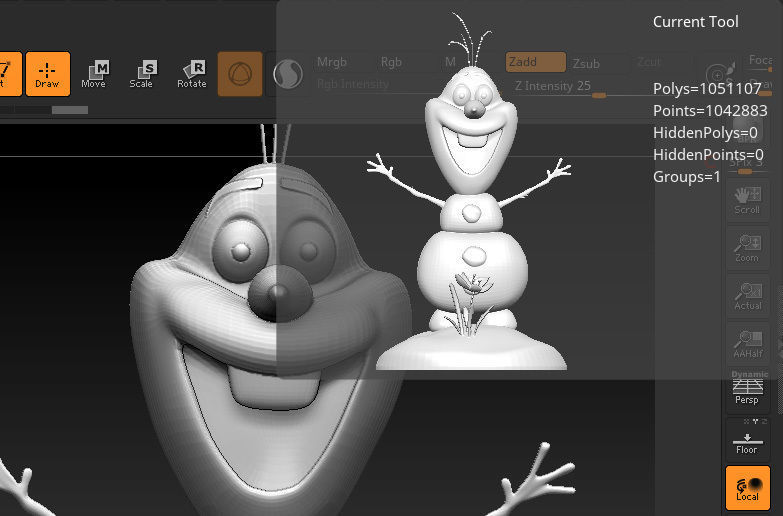Select the Scale transform tool
Image resolution: width=783 pixels, height=516 pixels.
pyautogui.click(x=141, y=73)
